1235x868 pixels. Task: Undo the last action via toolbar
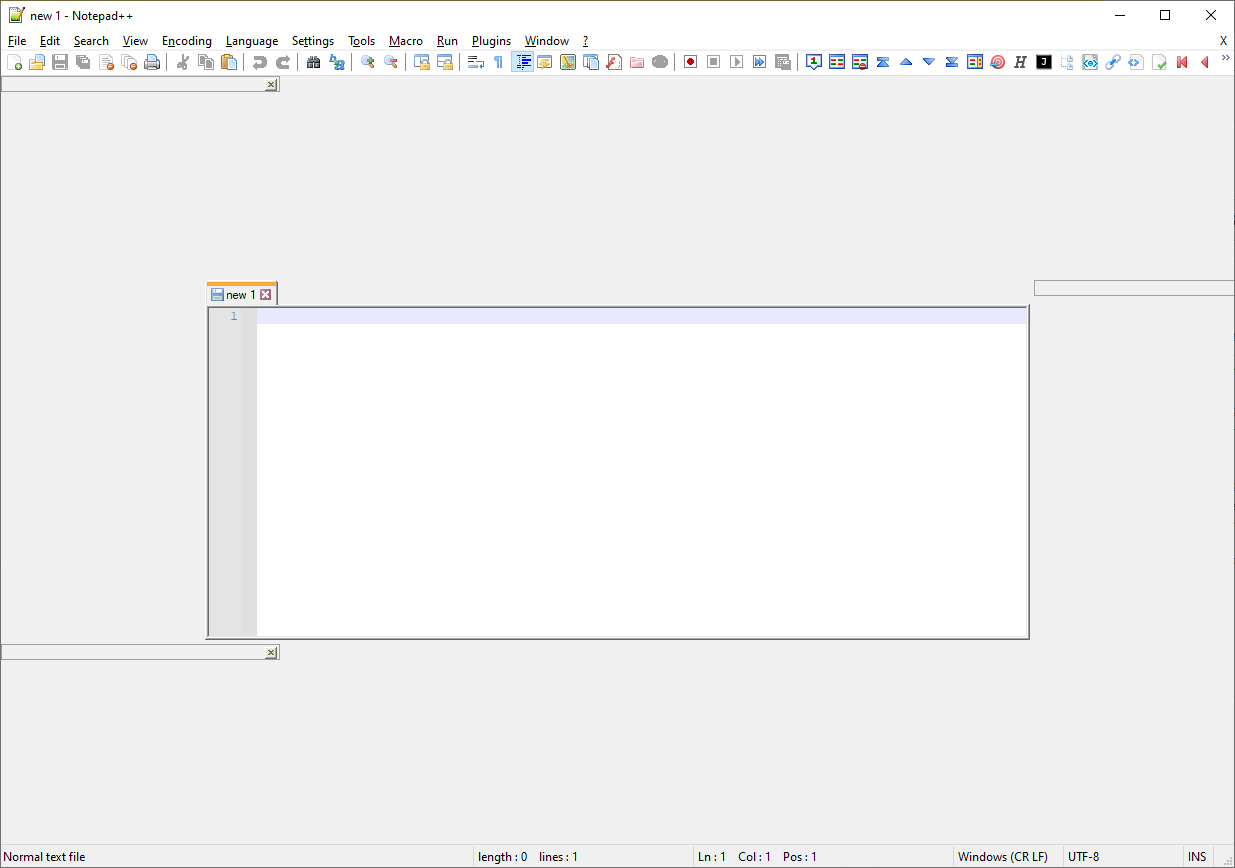point(260,62)
